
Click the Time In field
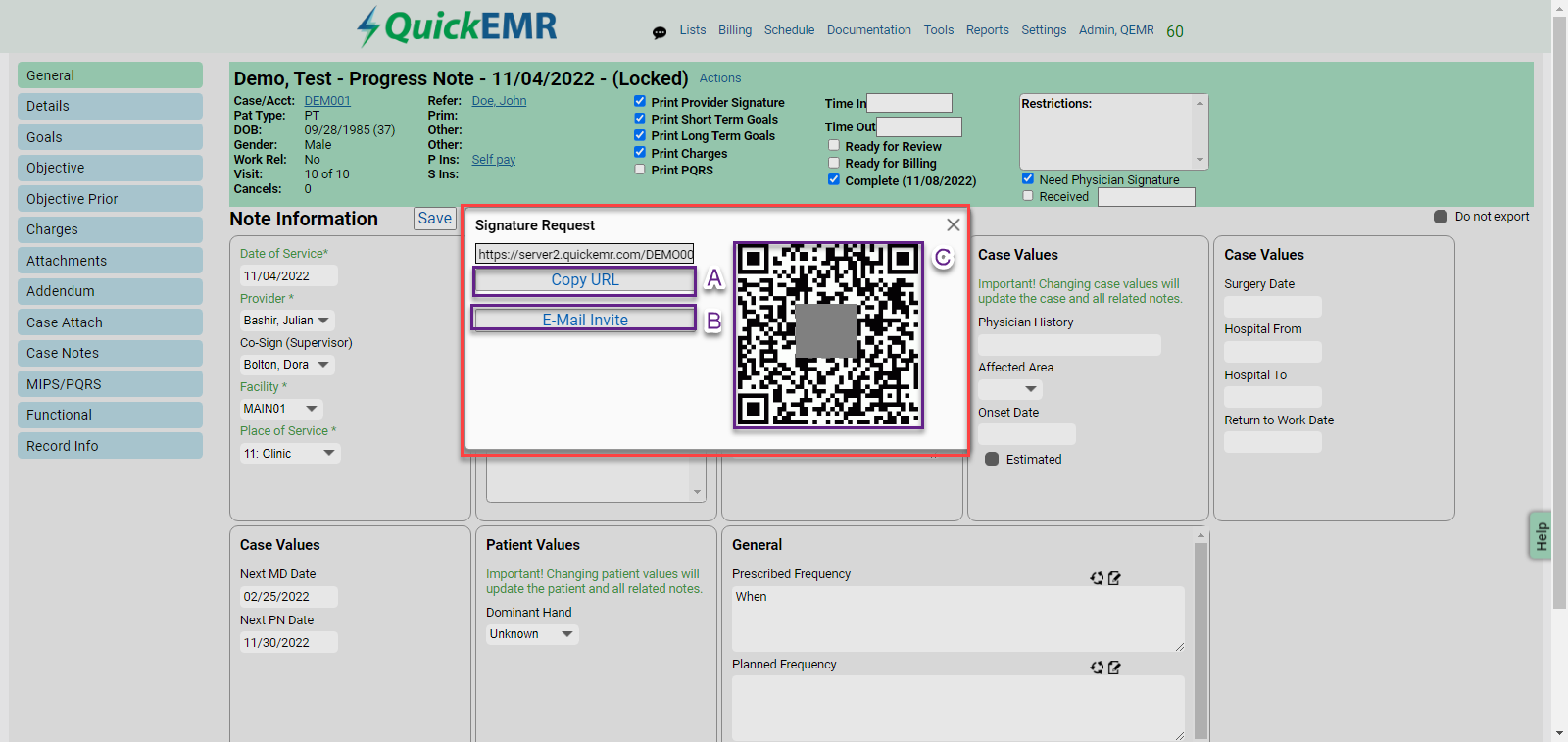909,103
